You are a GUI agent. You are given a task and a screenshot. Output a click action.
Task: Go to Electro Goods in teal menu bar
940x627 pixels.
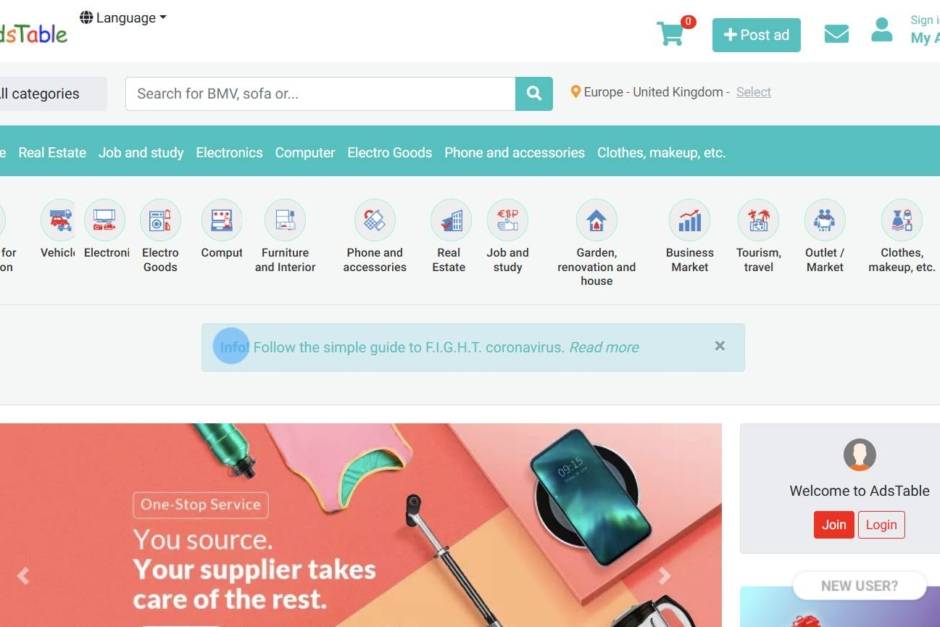tap(390, 153)
